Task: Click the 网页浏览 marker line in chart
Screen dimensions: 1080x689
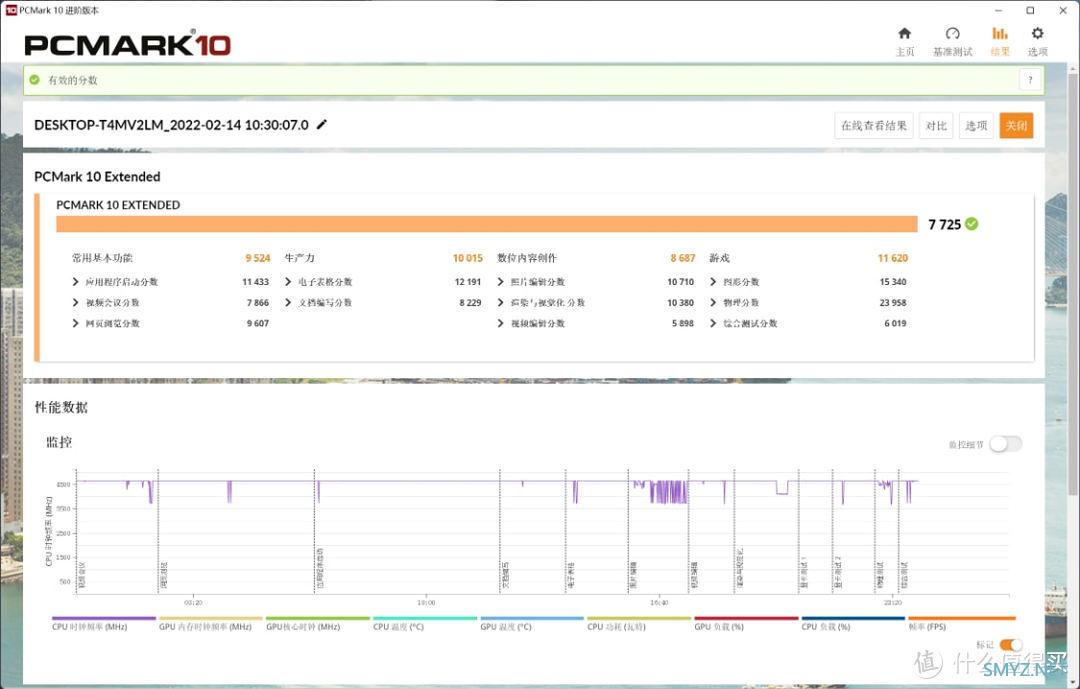Action: point(158,531)
